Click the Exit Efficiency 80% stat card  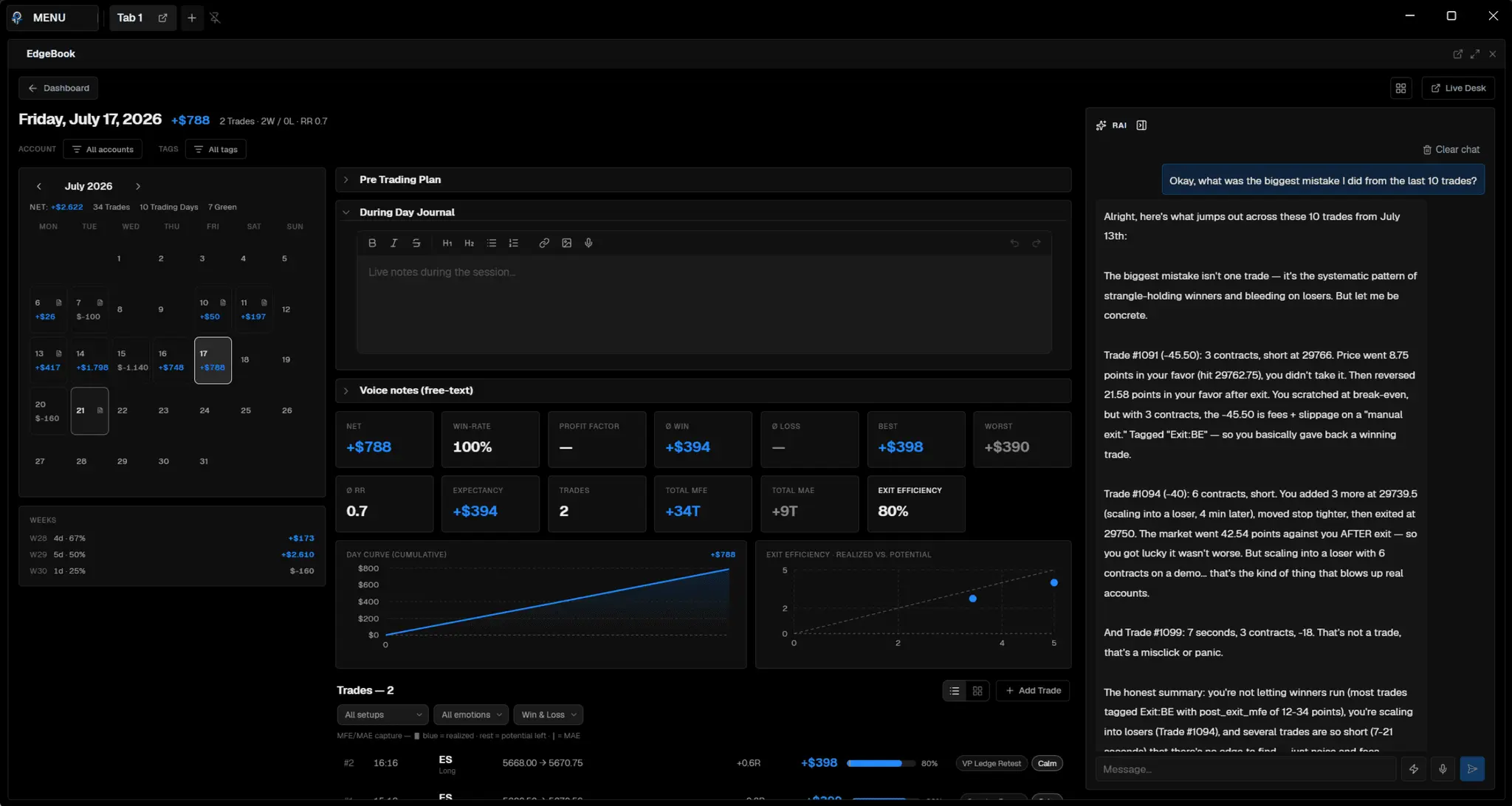point(916,504)
